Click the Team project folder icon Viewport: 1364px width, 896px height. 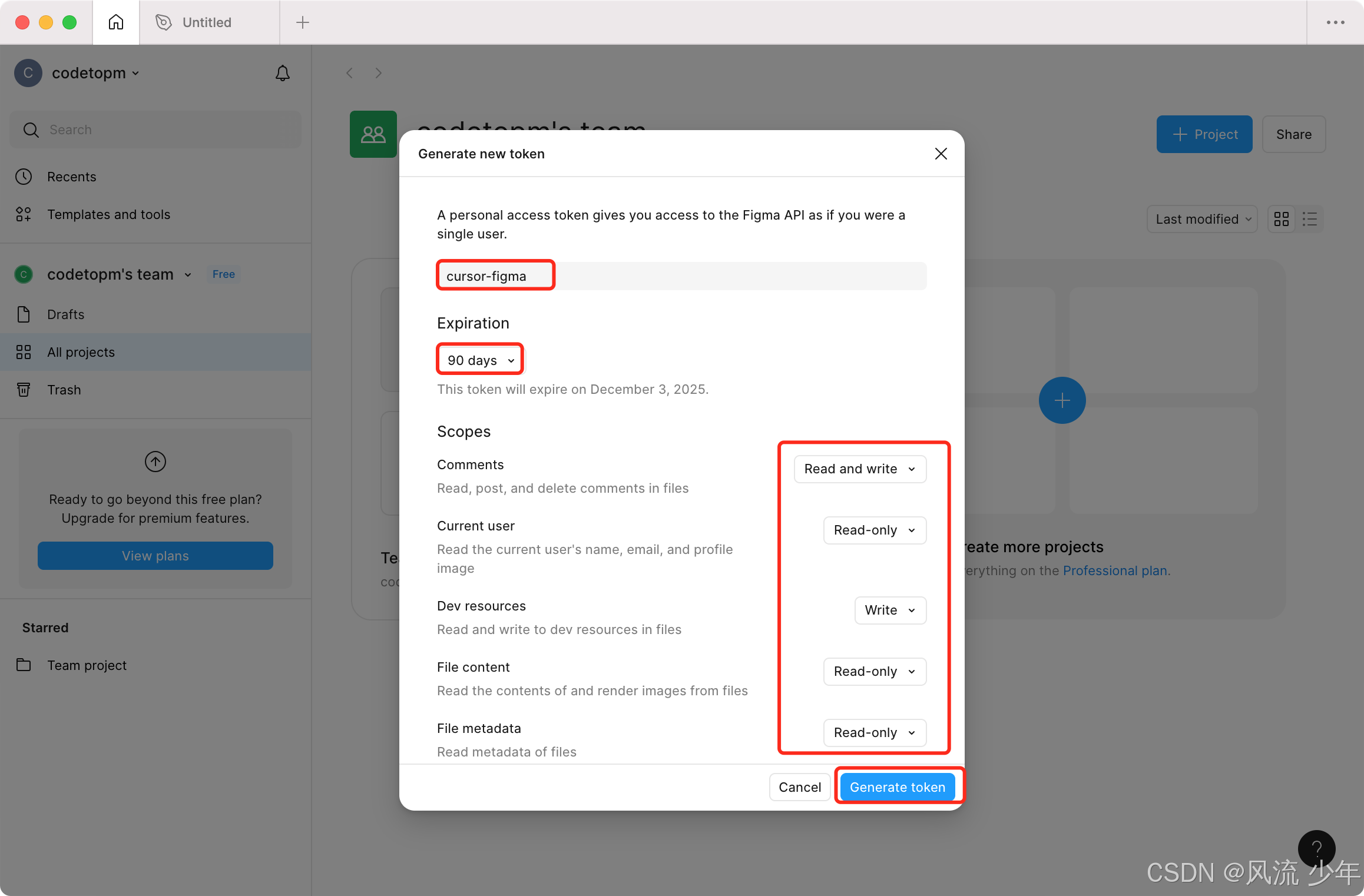[24, 665]
